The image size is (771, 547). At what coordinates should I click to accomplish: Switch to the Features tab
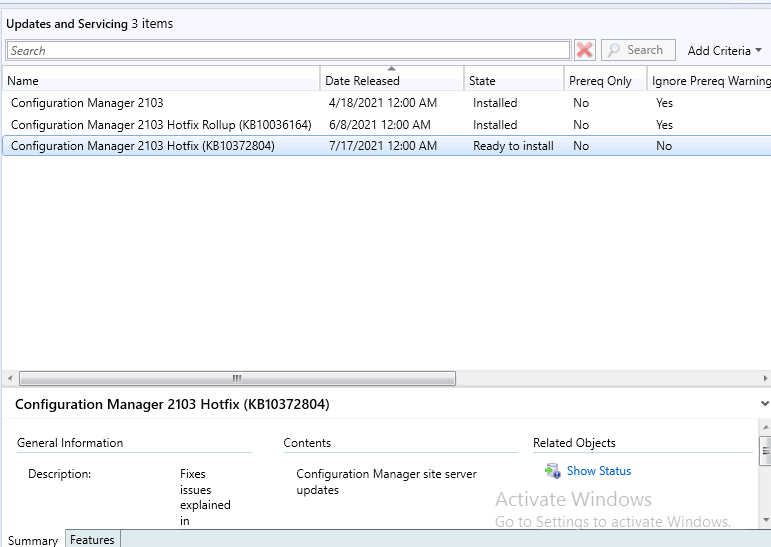point(92,540)
